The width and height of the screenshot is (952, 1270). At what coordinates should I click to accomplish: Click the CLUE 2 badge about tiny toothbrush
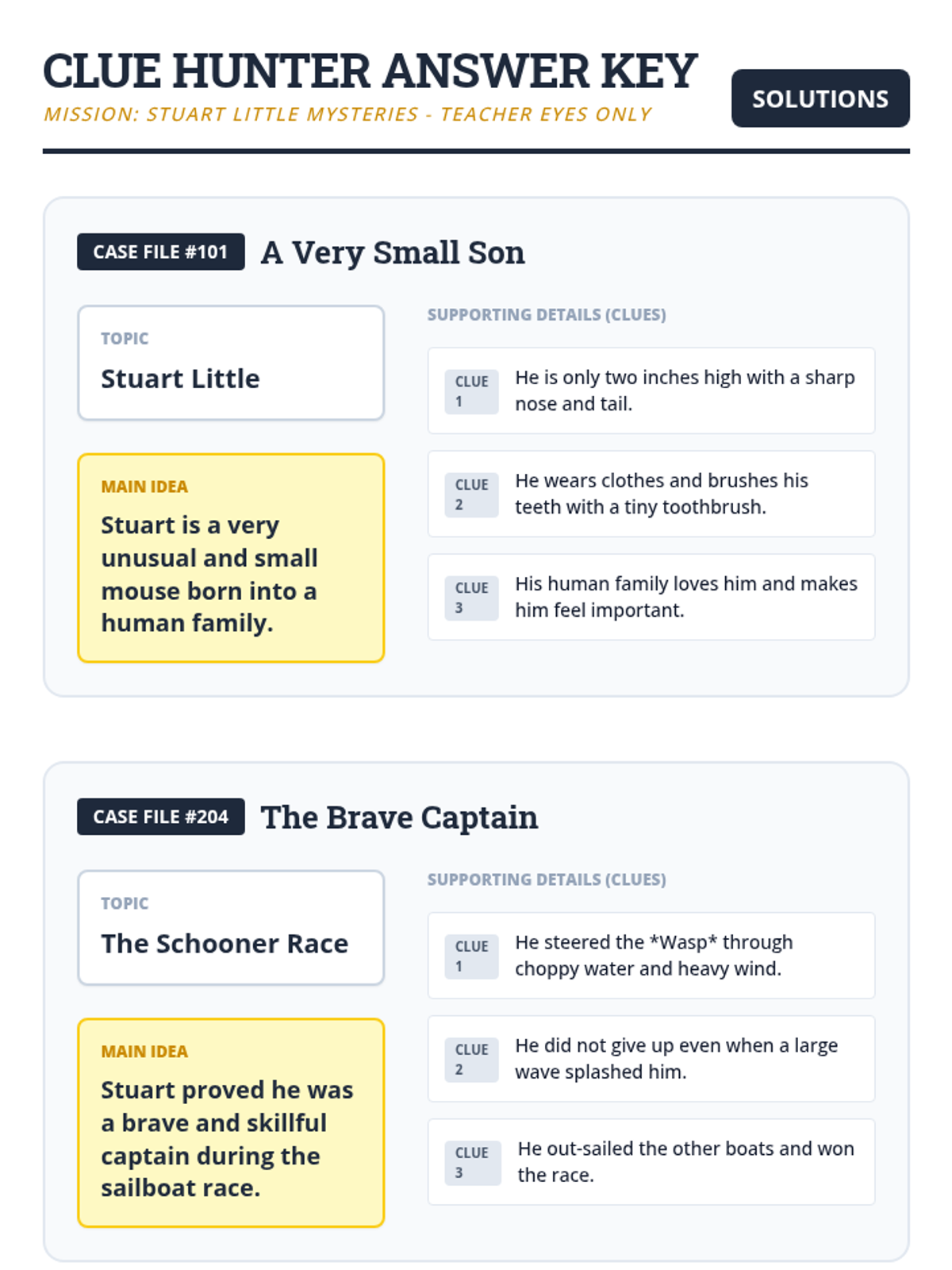coord(471,495)
